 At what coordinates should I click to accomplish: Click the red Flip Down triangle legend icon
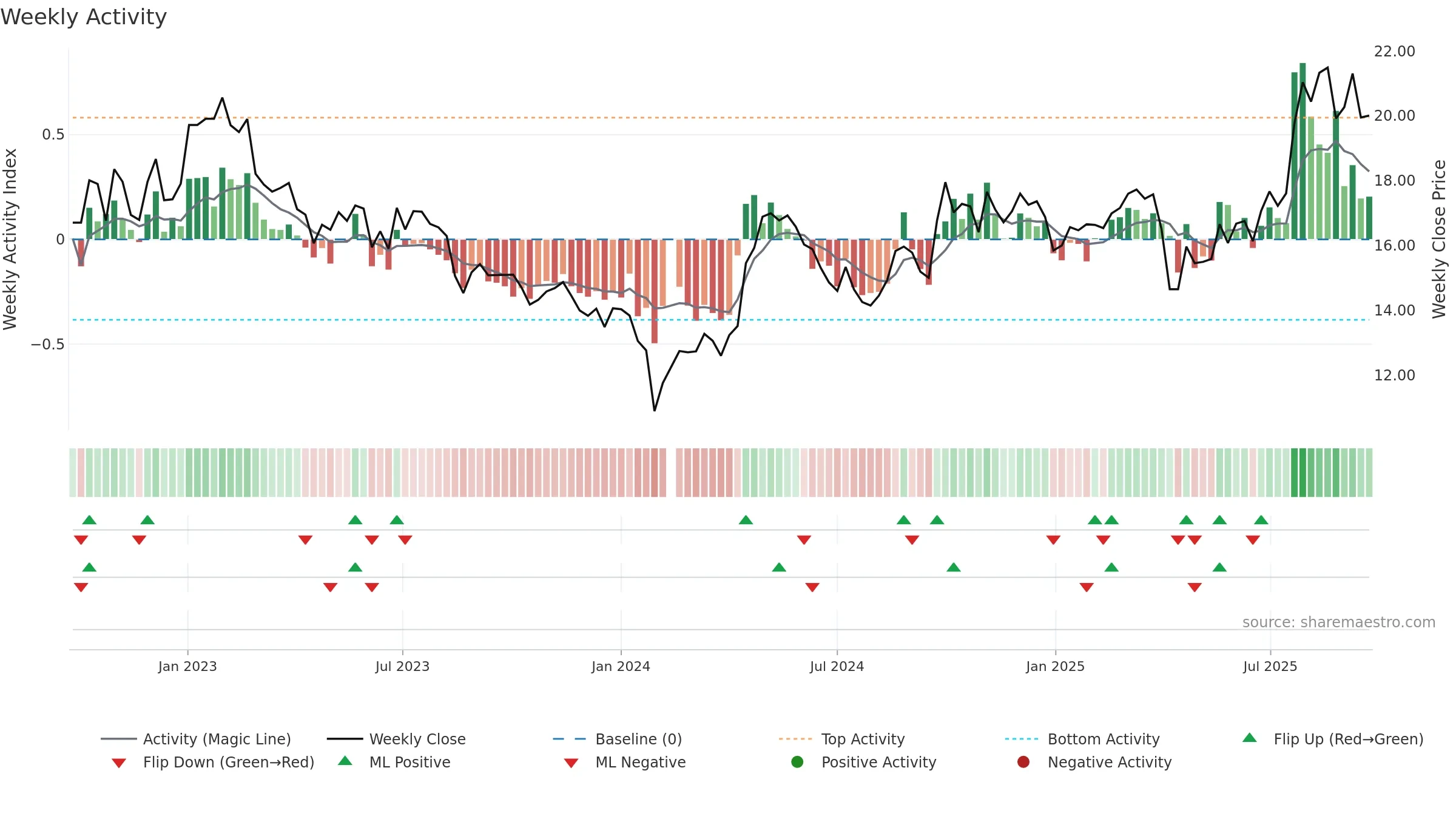tap(119, 763)
